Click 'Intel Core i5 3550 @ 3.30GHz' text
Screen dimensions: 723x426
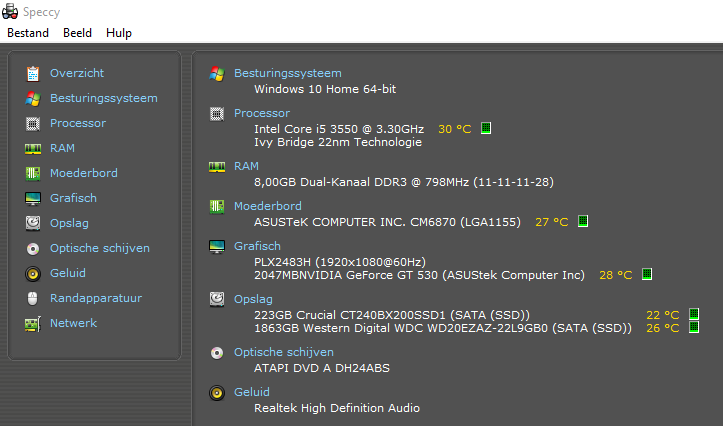(x=339, y=129)
